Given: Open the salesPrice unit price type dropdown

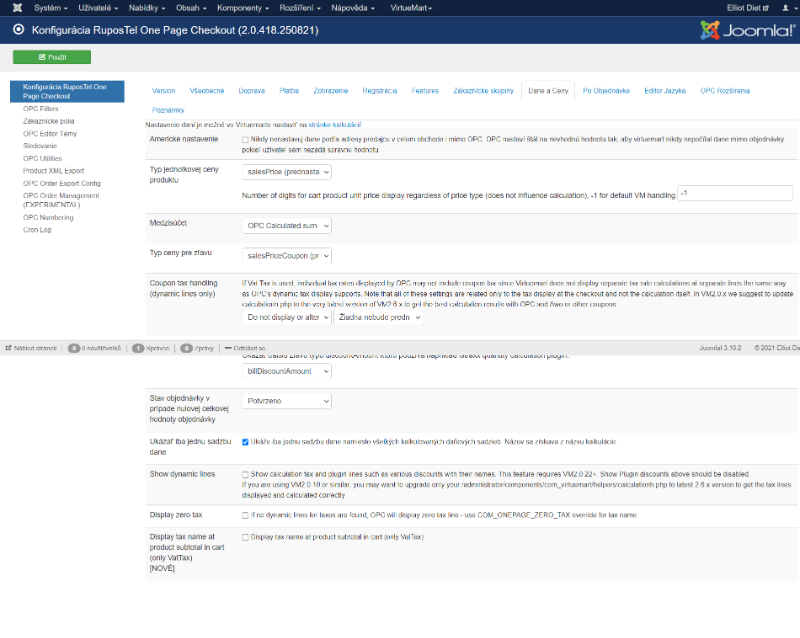Looking at the screenshot, I should [287, 172].
